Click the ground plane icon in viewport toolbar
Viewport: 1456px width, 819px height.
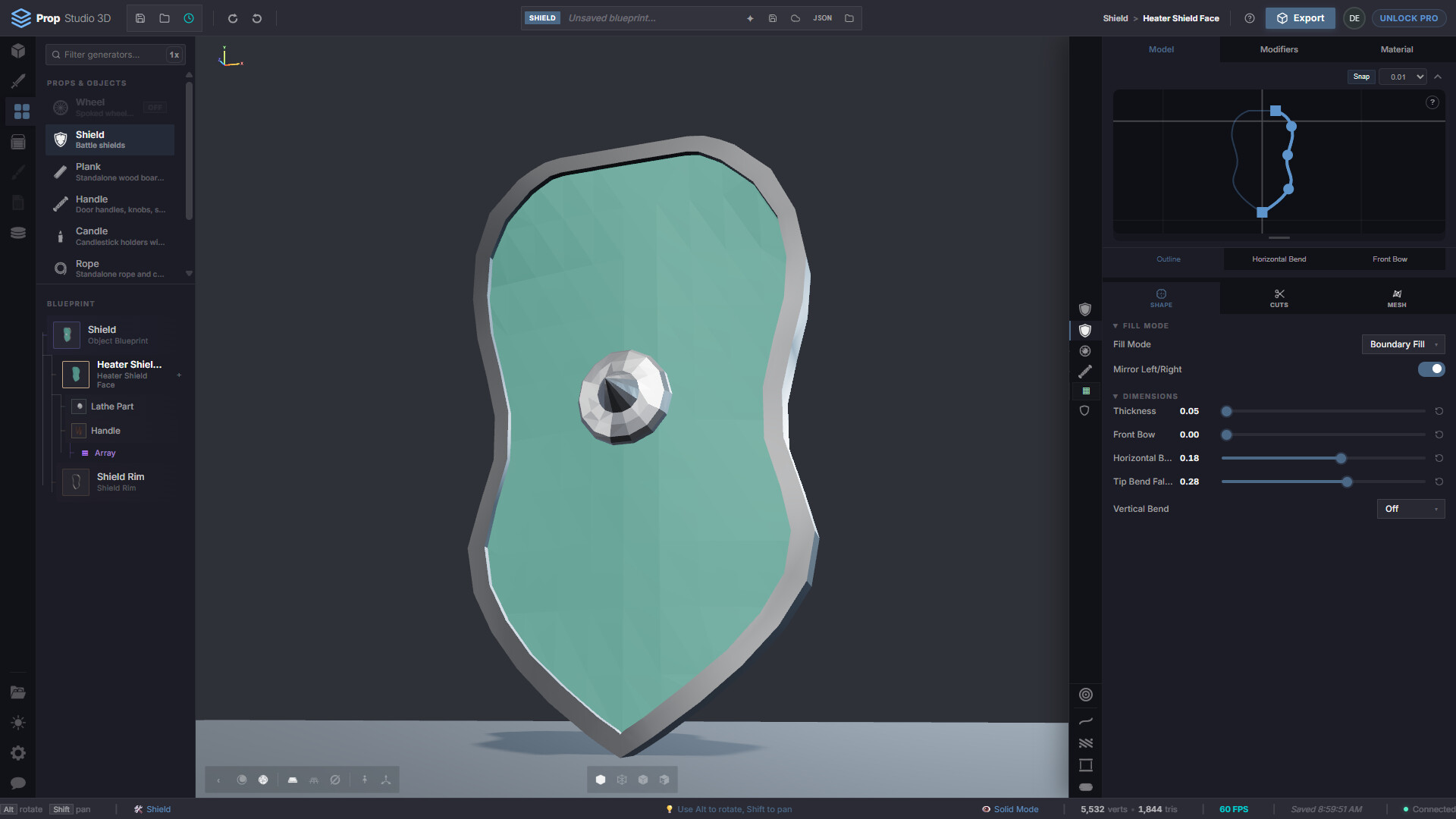293,780
